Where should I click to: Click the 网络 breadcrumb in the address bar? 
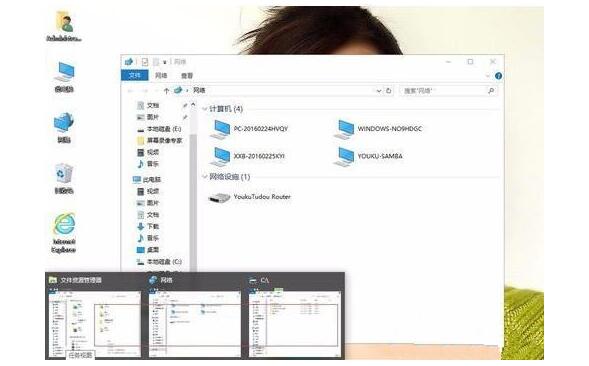coord(199,90)
